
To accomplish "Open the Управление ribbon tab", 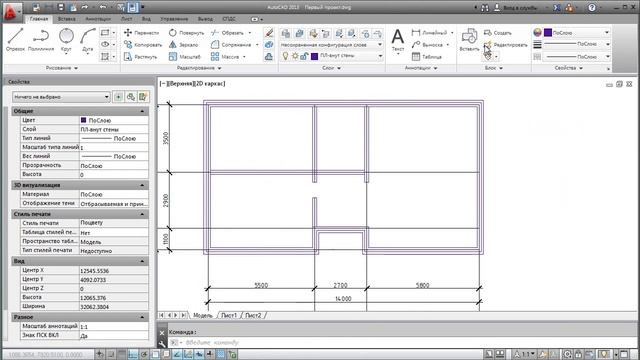I will pyautogui.click(x=174, y=19).
